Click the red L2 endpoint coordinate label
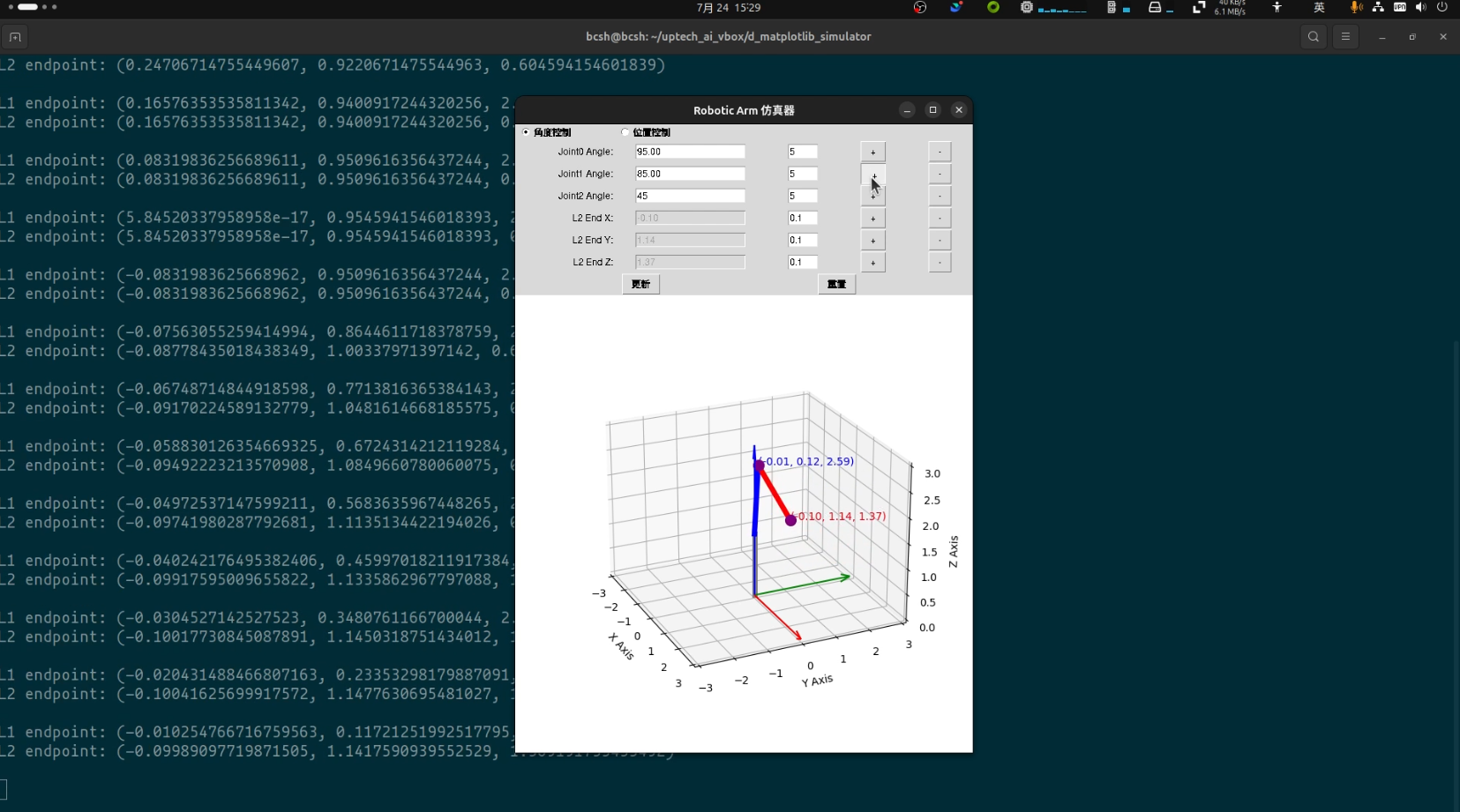 (838, 516)
